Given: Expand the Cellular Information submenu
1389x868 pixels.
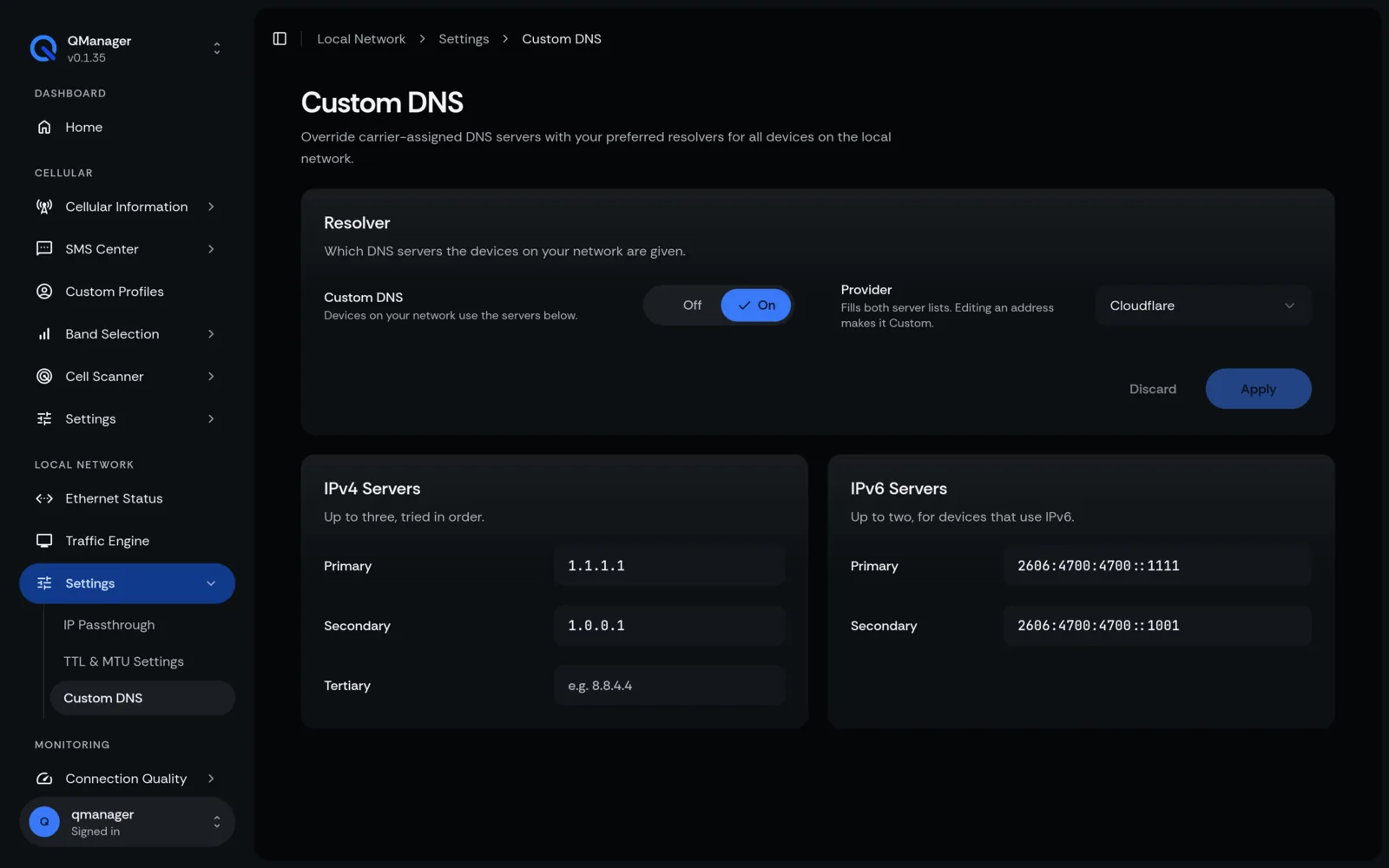Looking at the screenshot, I should click(x=211, y=207).
